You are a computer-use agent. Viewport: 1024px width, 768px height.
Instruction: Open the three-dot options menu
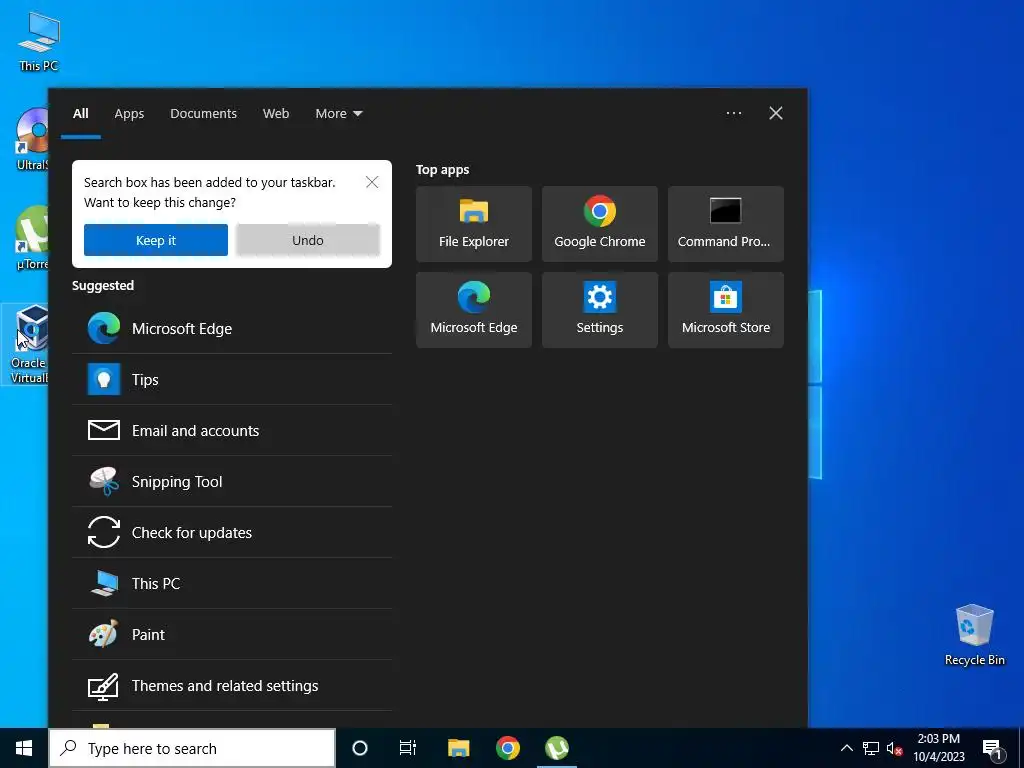[734, 113]
